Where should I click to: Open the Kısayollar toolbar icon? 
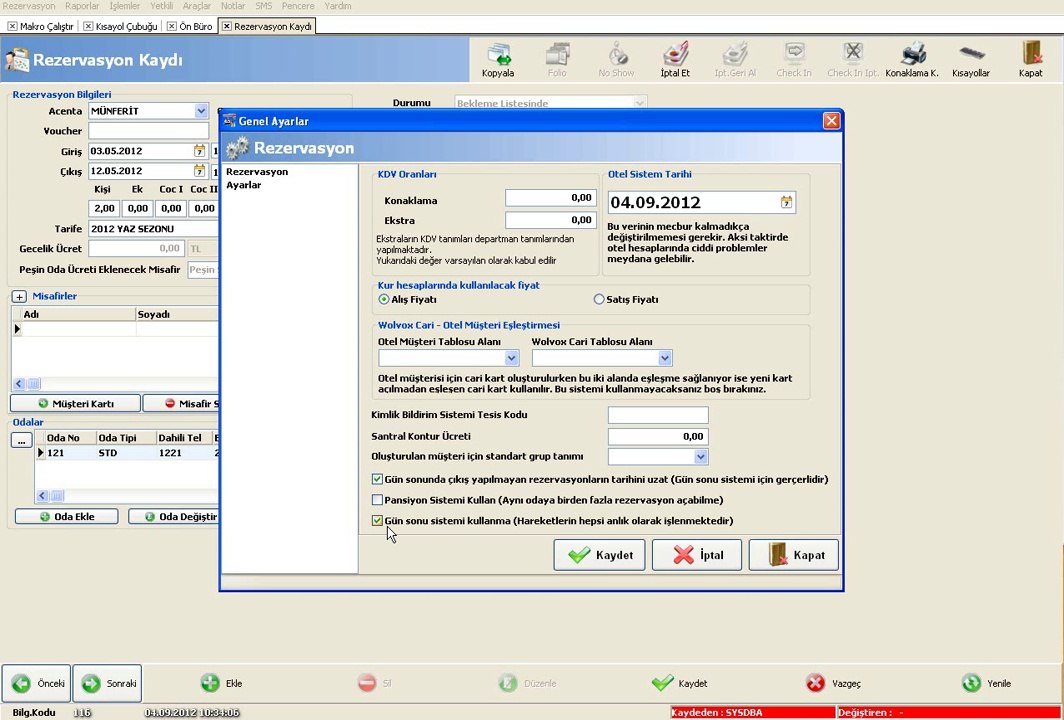[x=971, y=54]
